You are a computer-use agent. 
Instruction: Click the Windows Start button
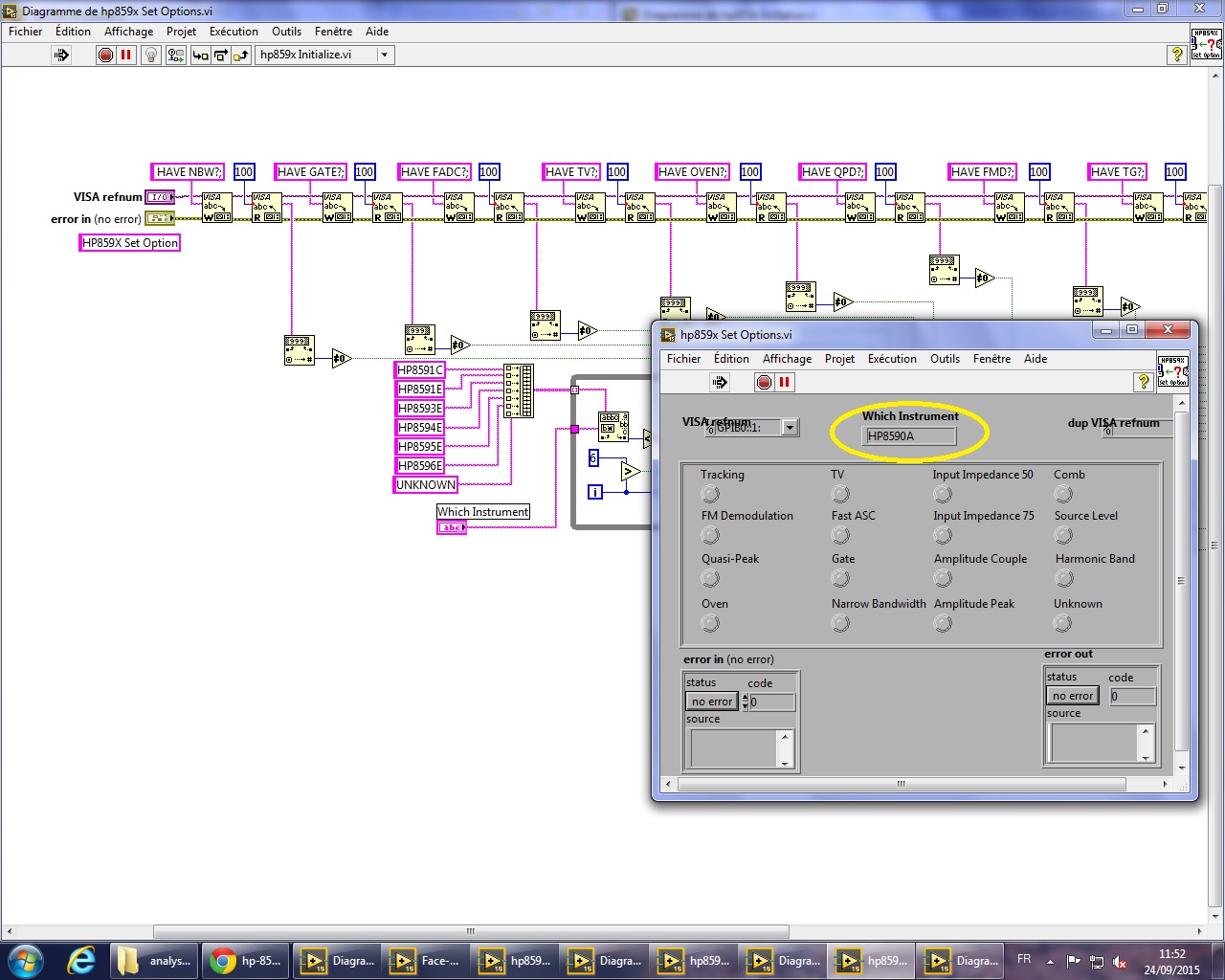(x=26, y=960)
